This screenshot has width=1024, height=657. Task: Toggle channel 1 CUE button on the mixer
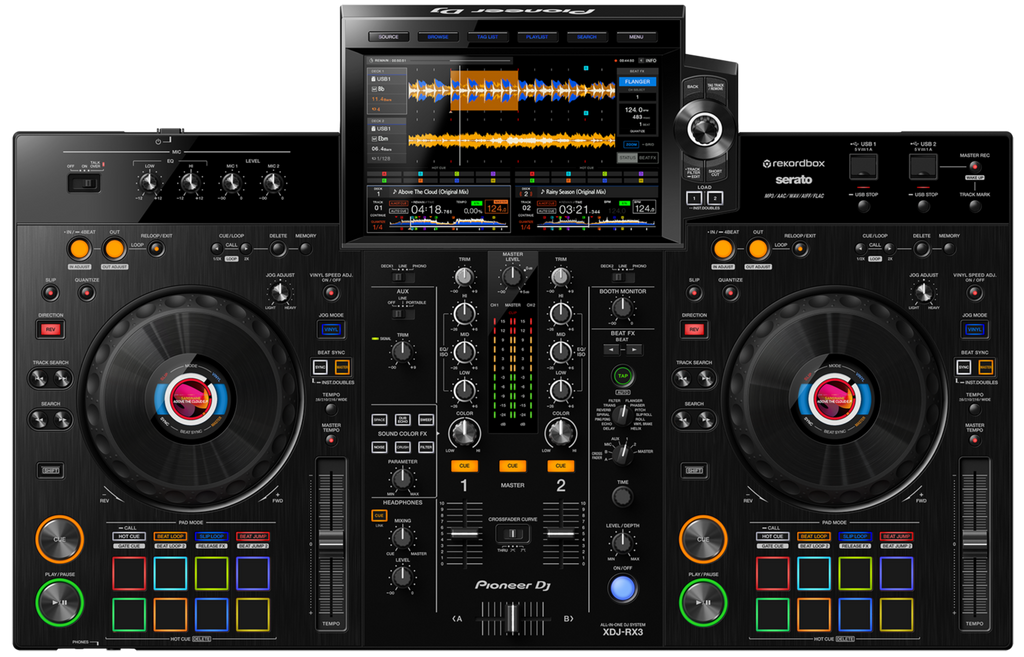pos(464,466)
